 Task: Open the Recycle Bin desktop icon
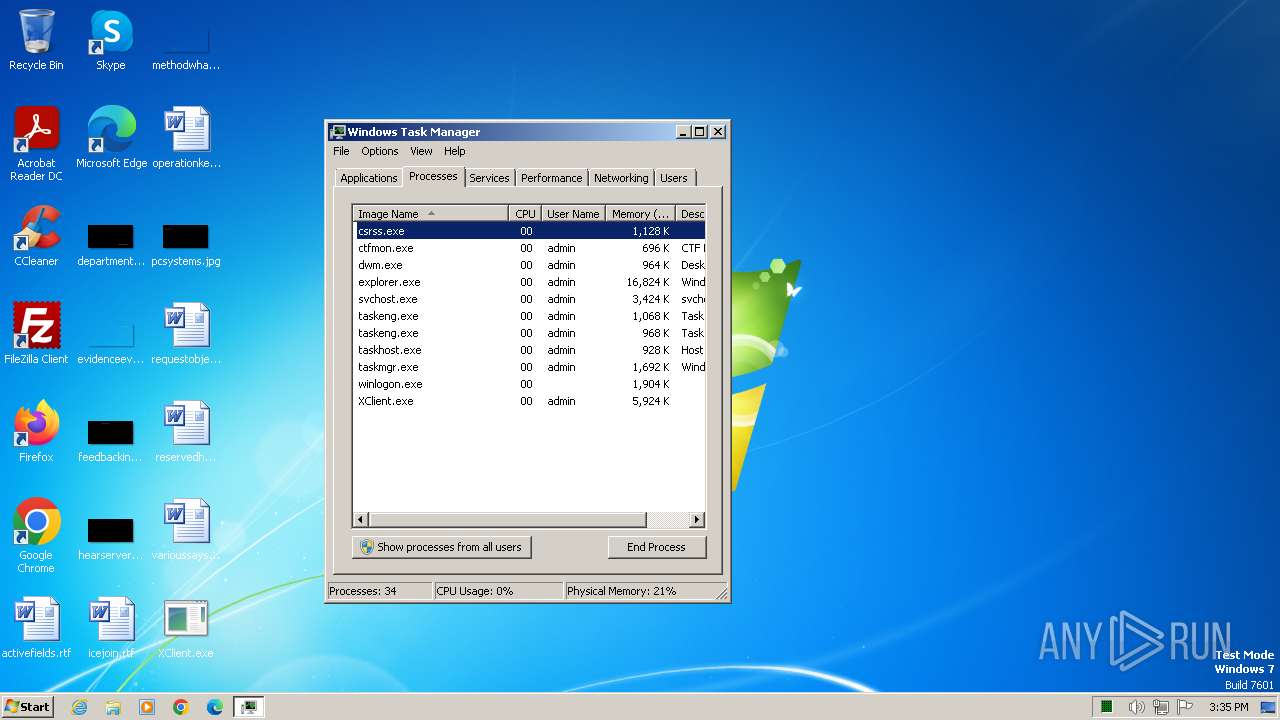[x=36, y=40]
